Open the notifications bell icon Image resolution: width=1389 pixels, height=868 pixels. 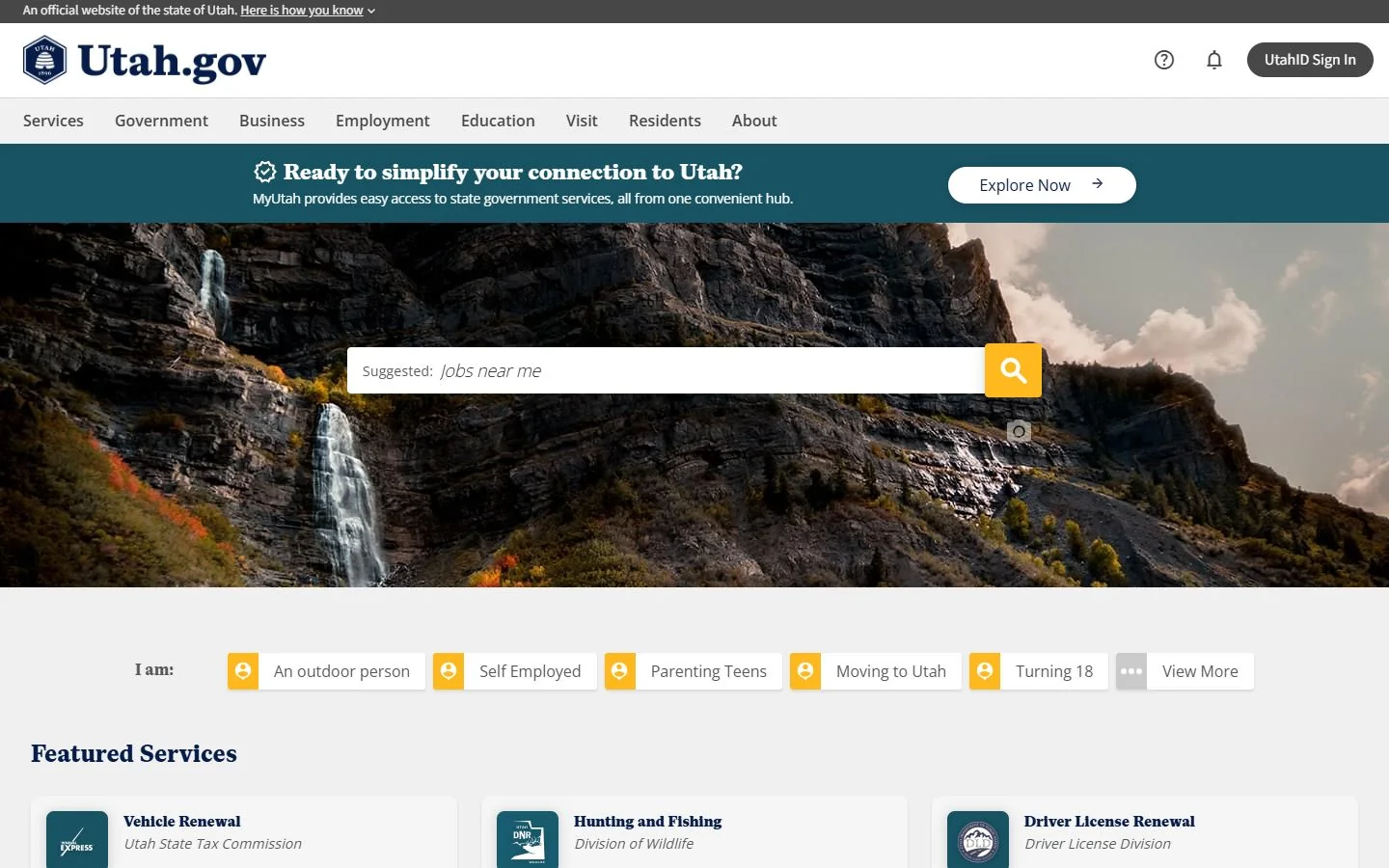1214,60
